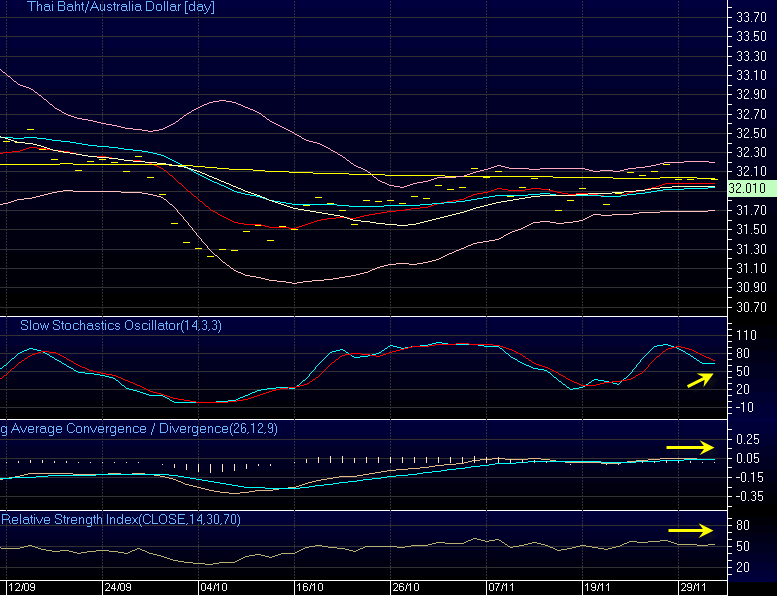Select the 26/10 date marker
The width and height of the screenshot is (777, 596).
[405, 587]
